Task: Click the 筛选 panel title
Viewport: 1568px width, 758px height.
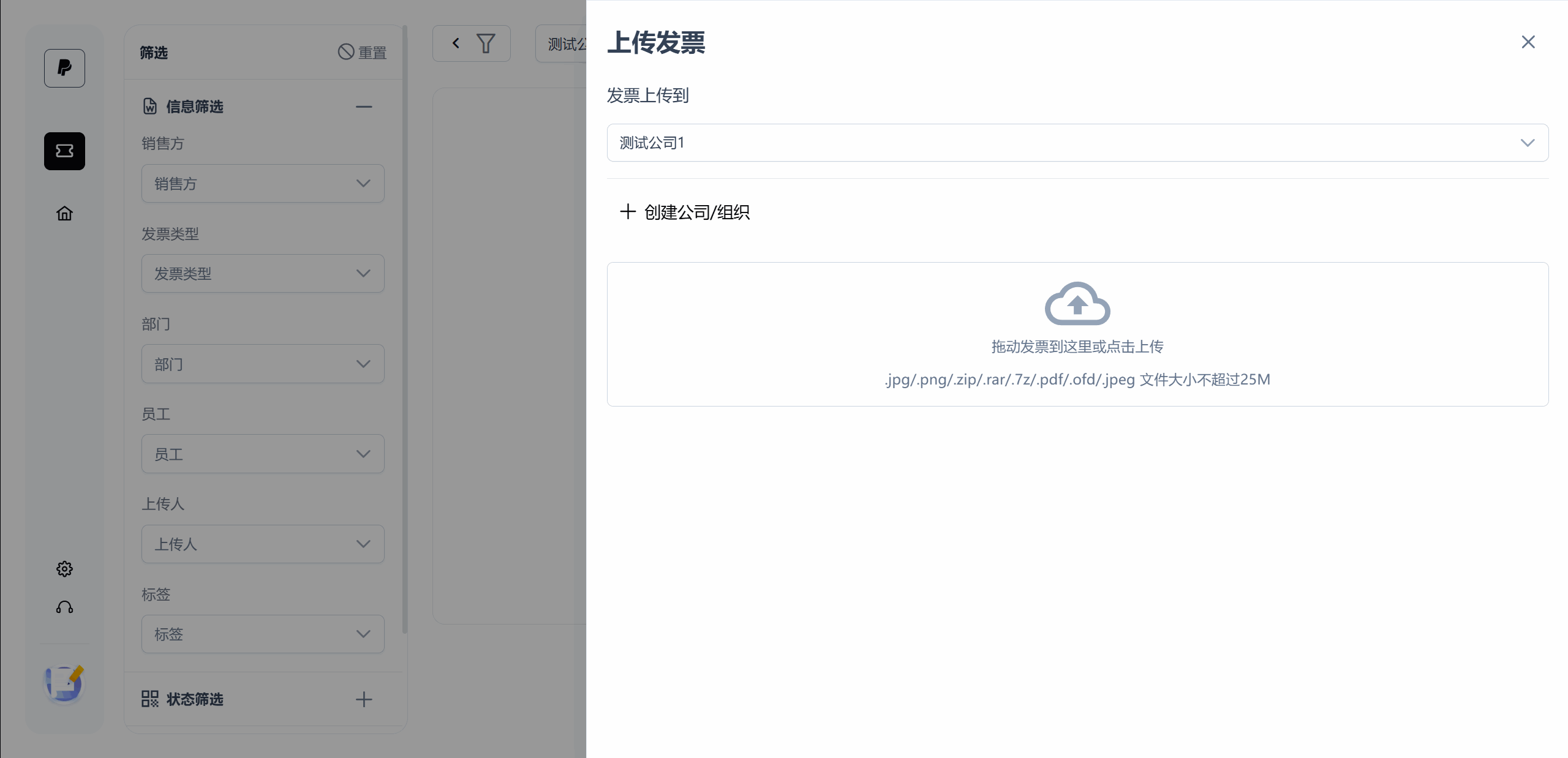Action: point(154,53)
